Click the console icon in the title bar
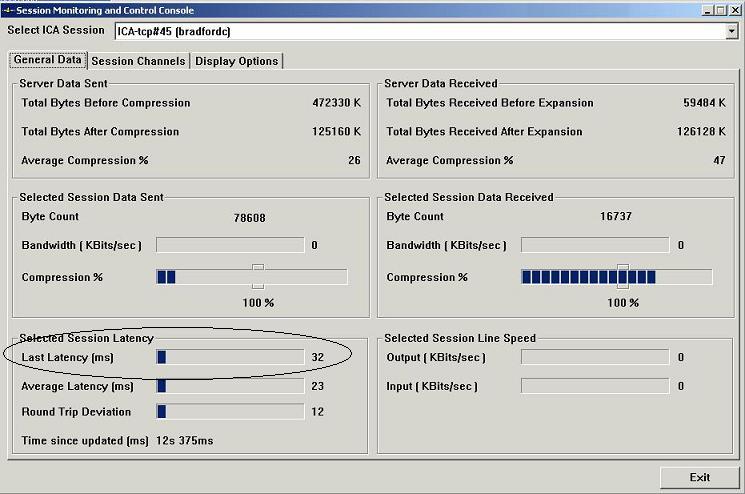This screenshot has height=494, width=745. coord(7,9)
